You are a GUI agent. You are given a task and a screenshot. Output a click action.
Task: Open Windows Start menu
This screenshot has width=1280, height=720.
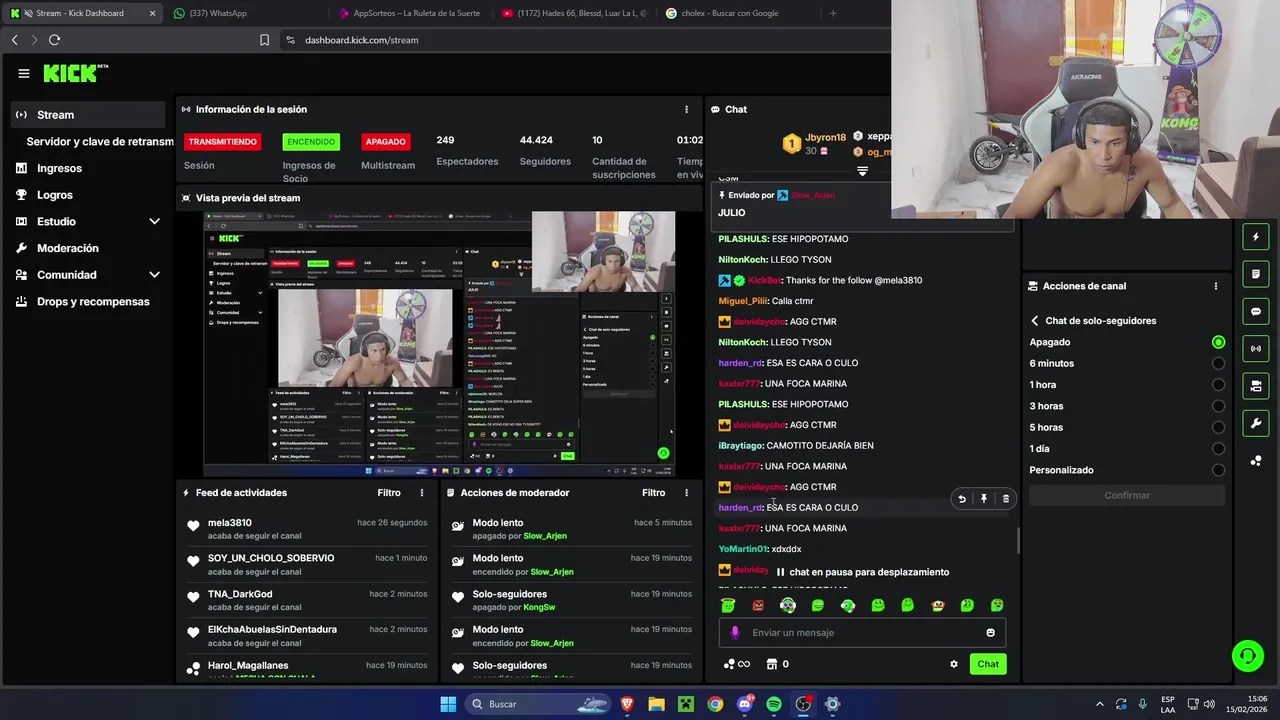[x=448, y=704]
